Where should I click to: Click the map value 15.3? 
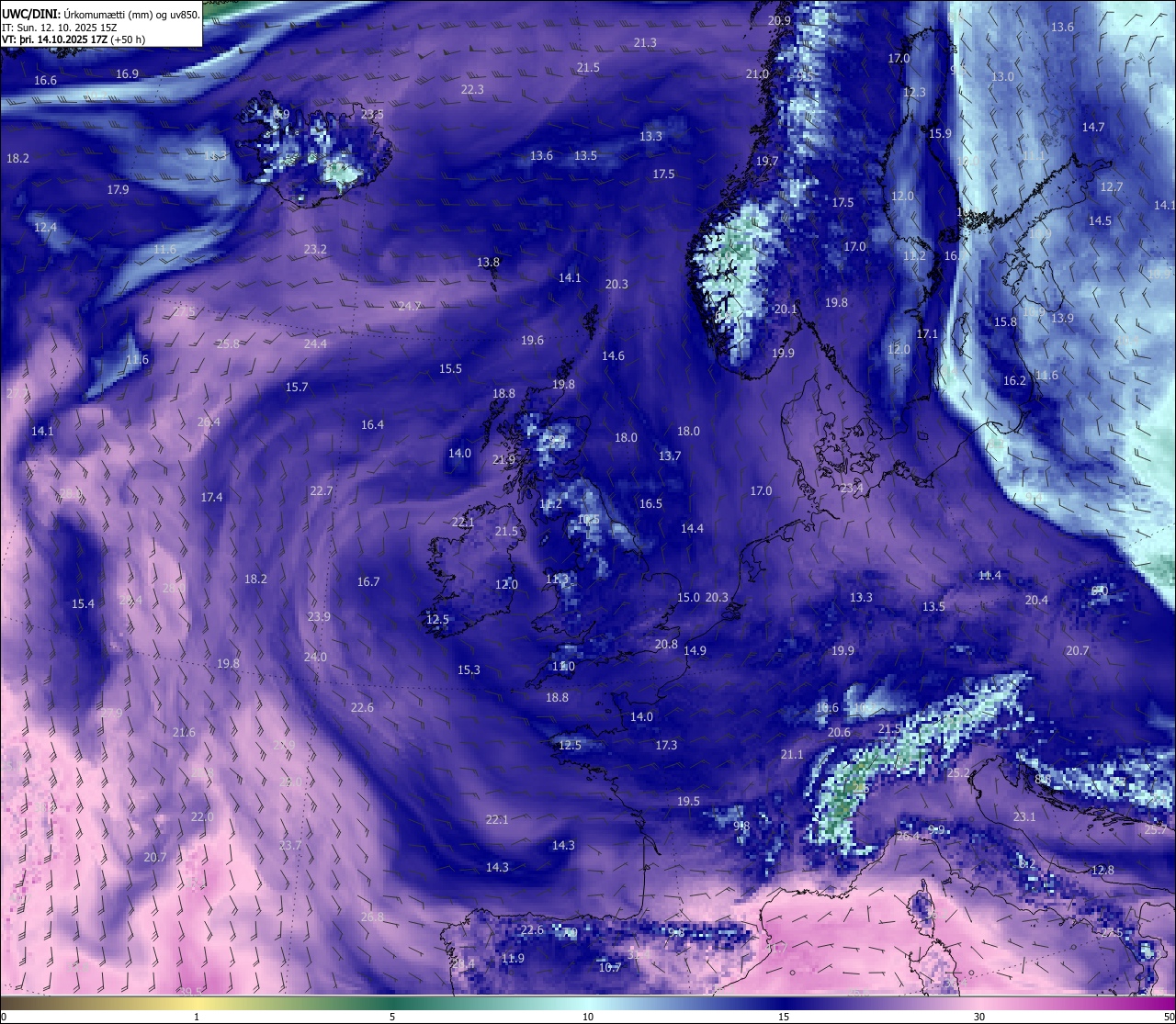pos(469,670)
